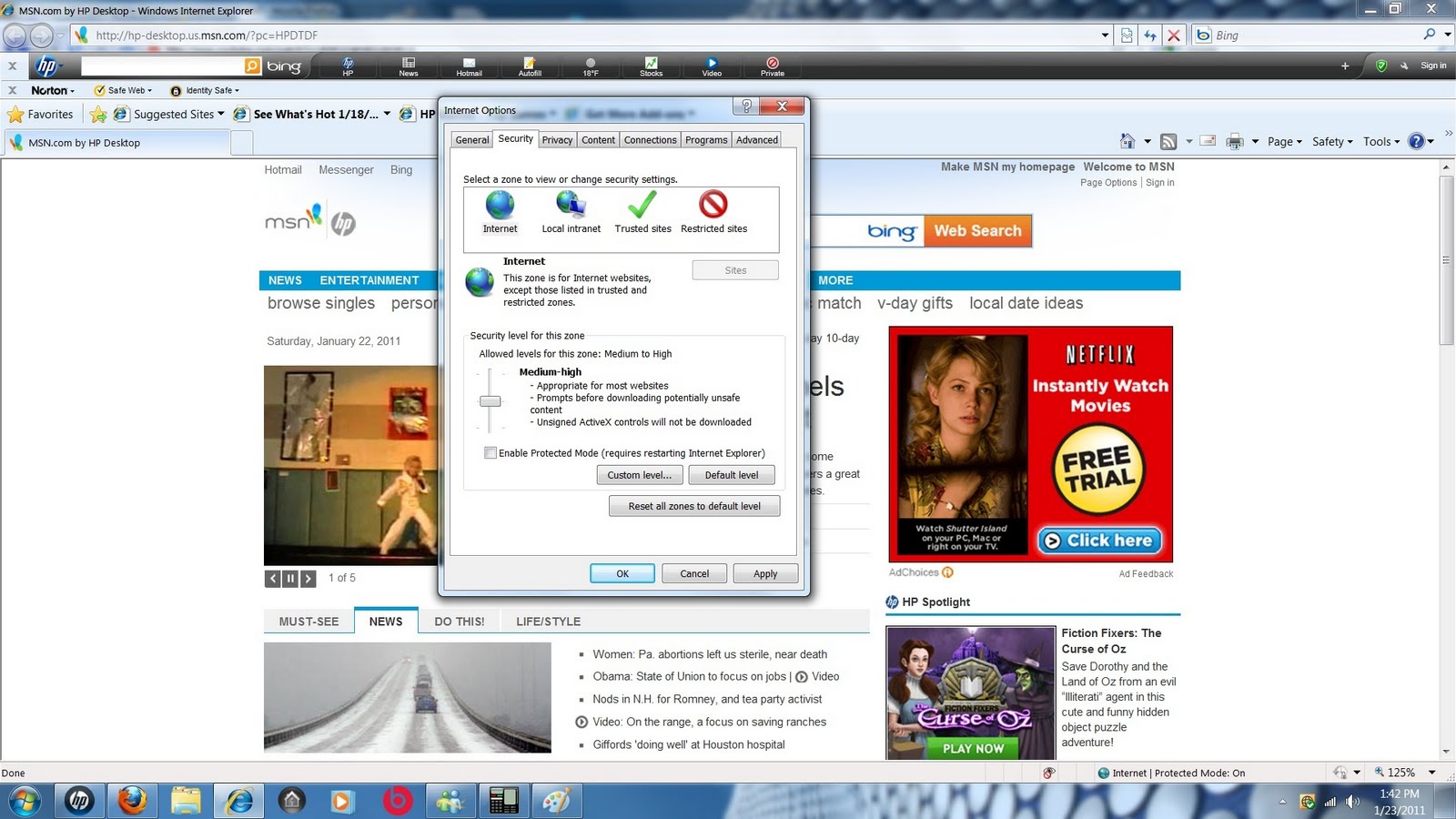
Task: Click the volume speaker in system tray
Action: click(1352, 802)
